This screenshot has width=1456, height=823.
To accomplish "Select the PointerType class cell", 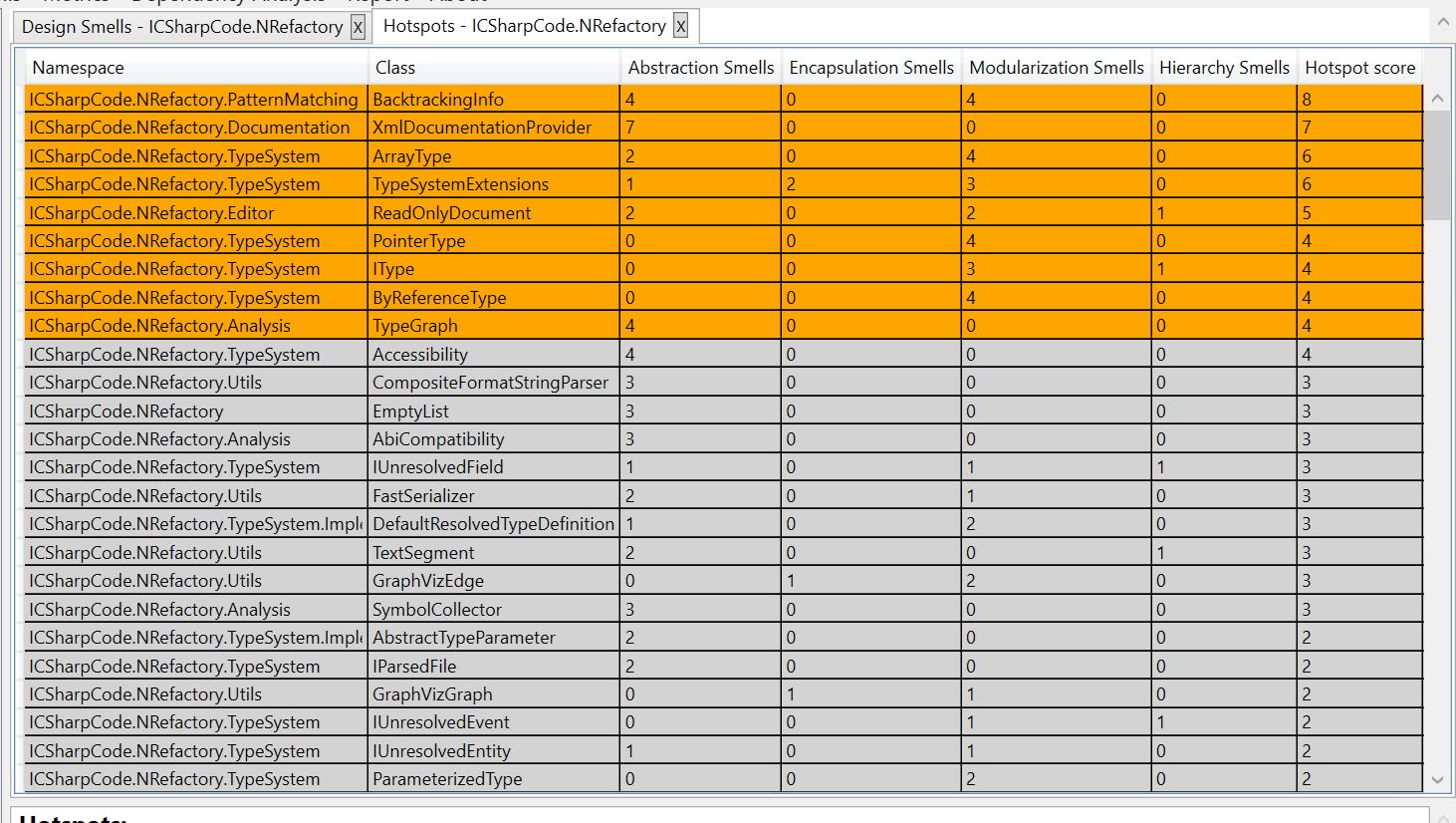I will point(494,241).
